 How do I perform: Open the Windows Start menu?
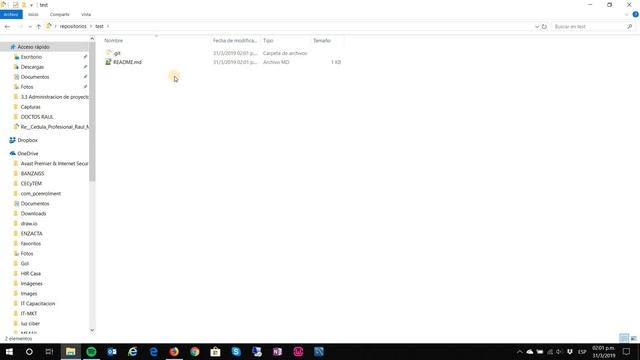(9, 351)
